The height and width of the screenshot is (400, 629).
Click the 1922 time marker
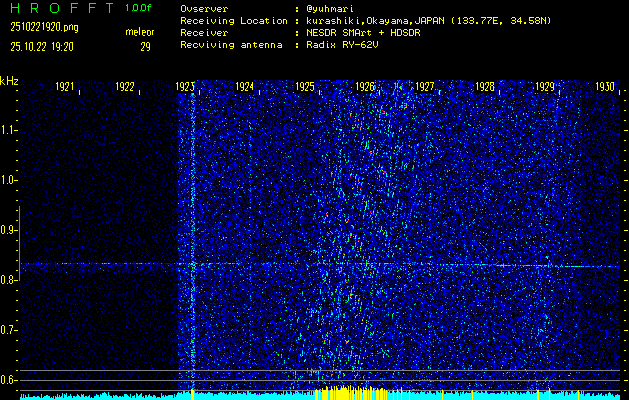point(125,87)
